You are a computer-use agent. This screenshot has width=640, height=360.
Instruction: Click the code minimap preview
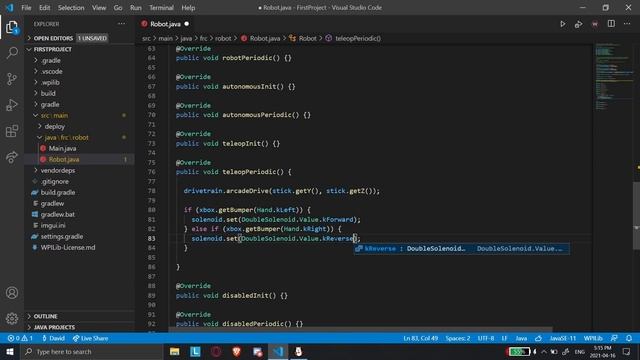614,76
